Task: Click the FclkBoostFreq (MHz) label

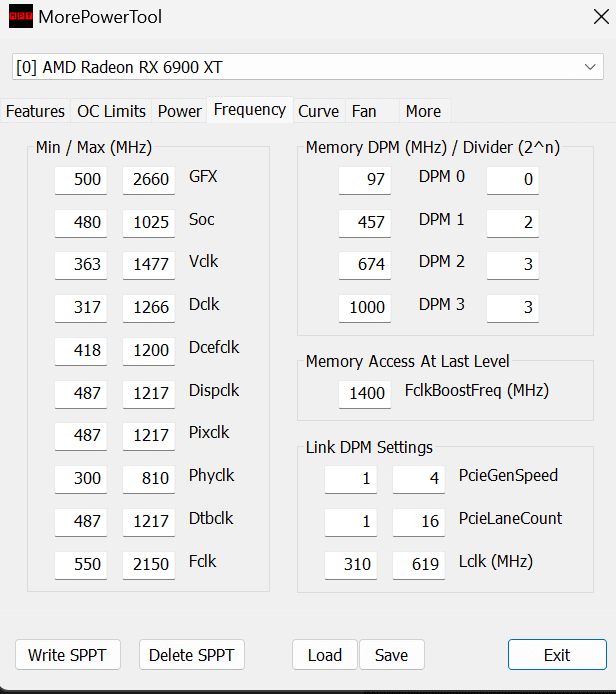Action: (477, 390)
